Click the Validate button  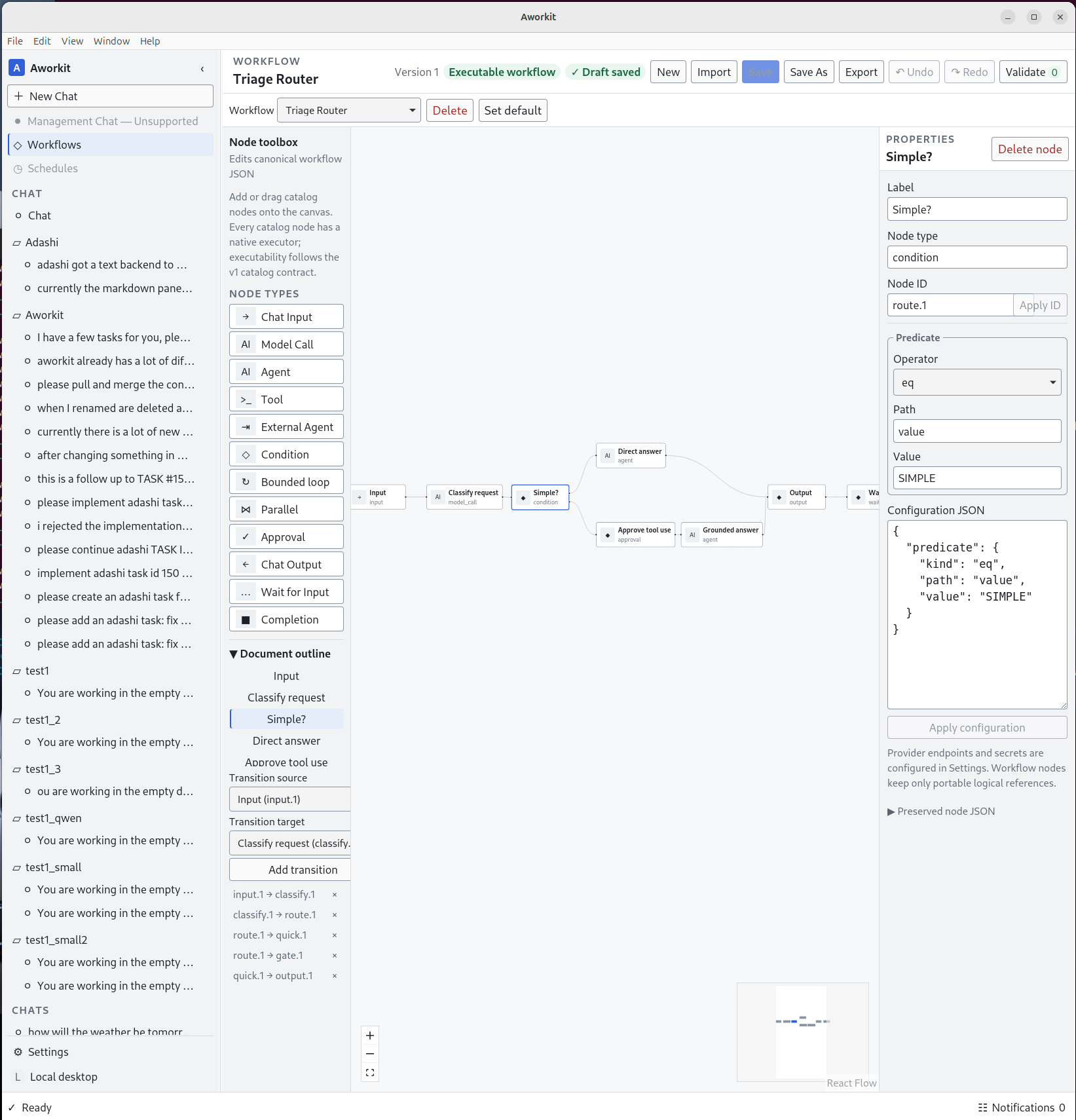[1032, 72]
